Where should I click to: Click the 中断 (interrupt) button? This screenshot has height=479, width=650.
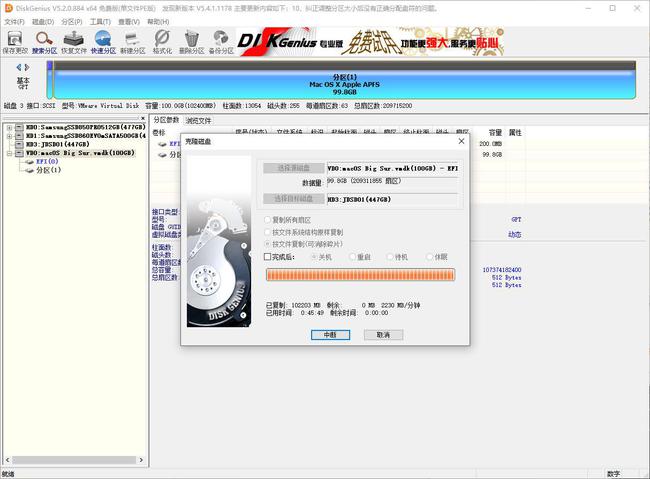[330, 335]
